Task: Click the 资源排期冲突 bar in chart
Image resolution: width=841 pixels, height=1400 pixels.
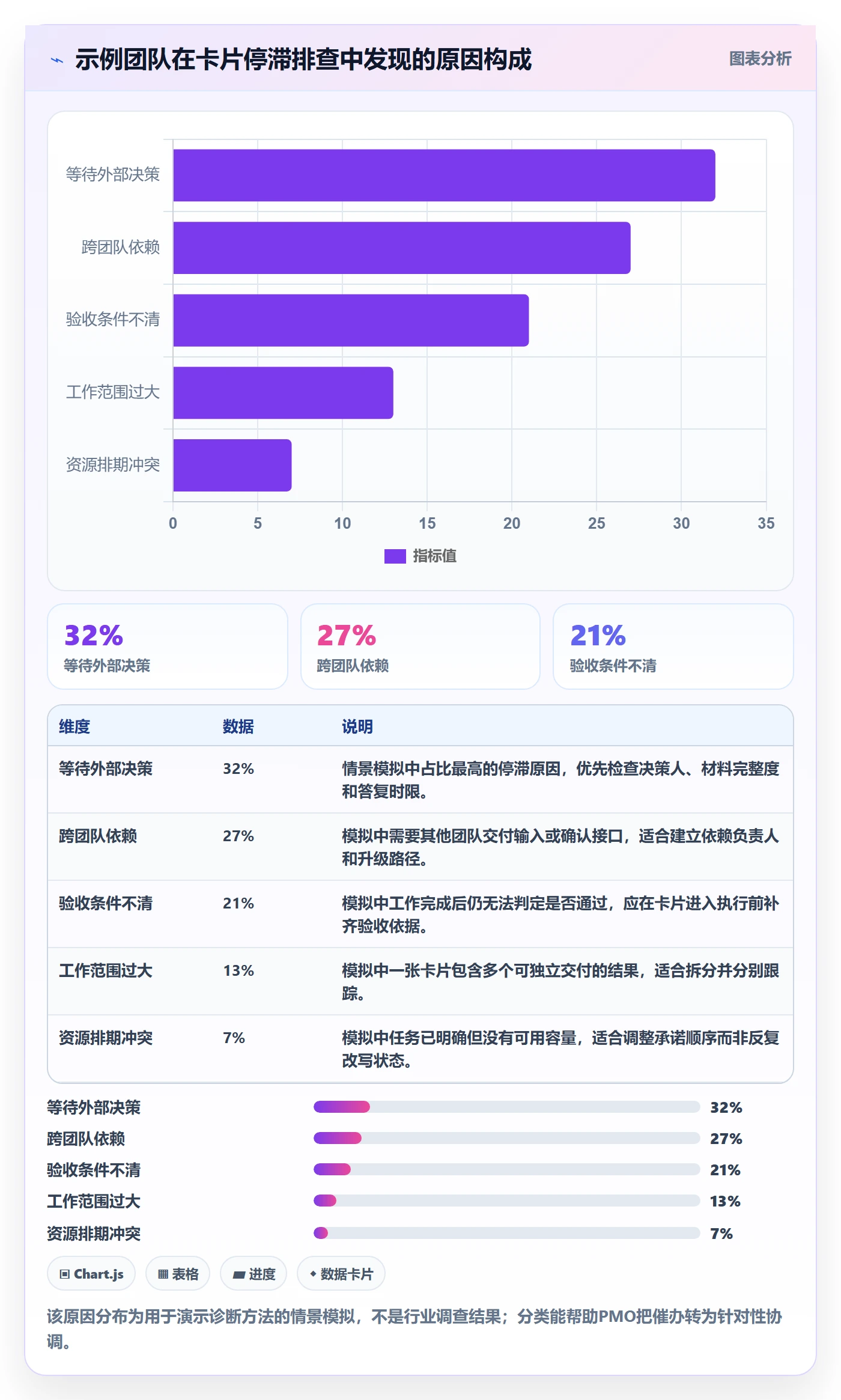Action: click(x=232, y=465)
